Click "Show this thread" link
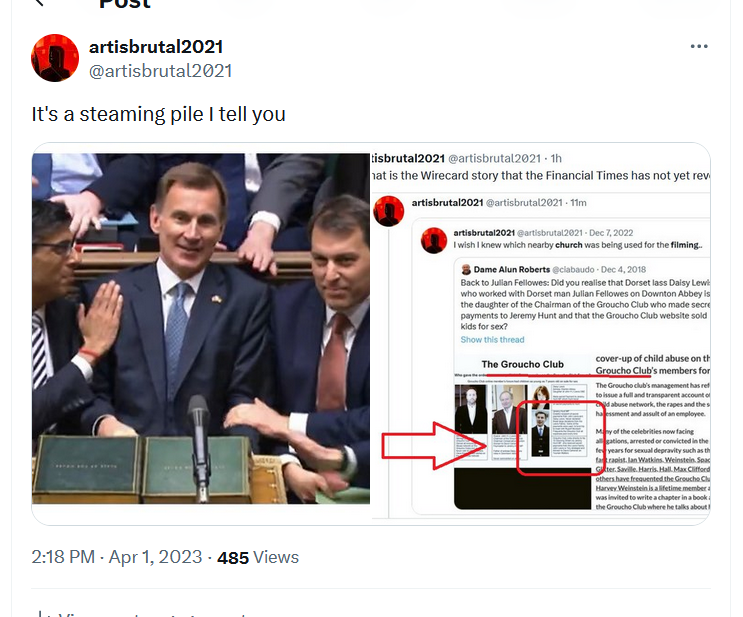 [x=492, y=339]
